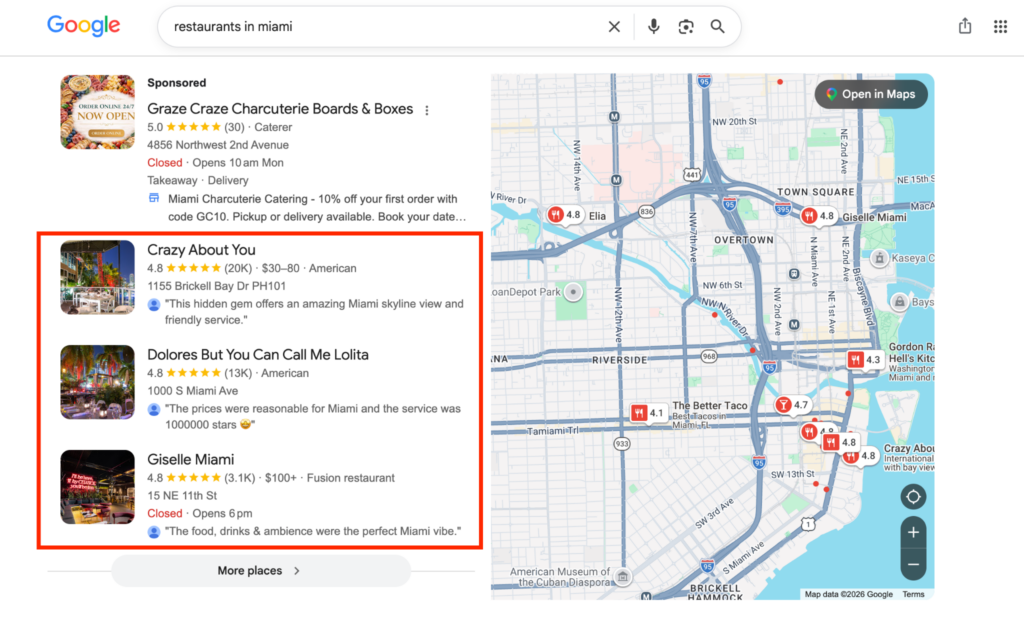The height and width of the screenshot is (620, 1024).
Task: Click the share icon at top right
Action: coord(965,26)
